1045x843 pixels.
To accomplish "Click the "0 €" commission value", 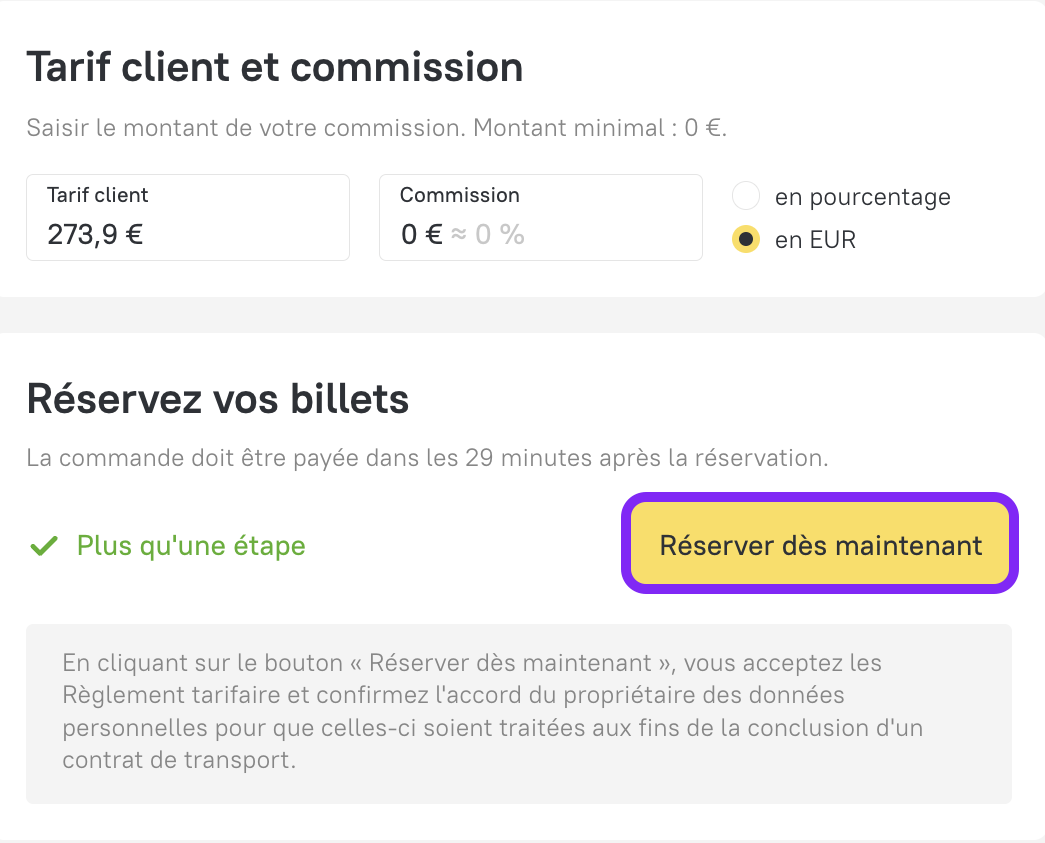I will pos(421,234).
